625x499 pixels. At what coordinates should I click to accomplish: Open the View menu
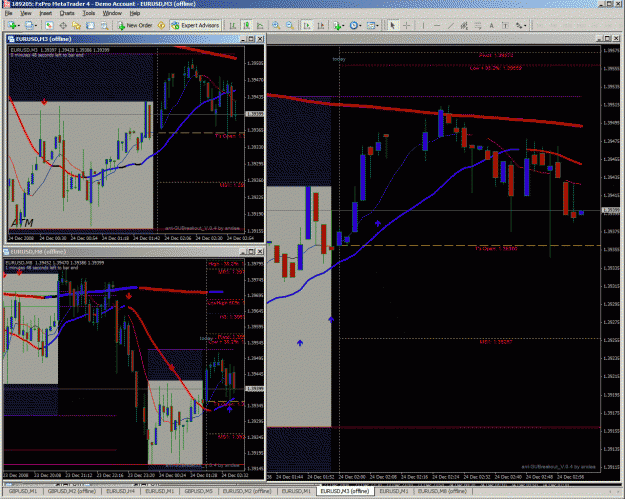26,13
